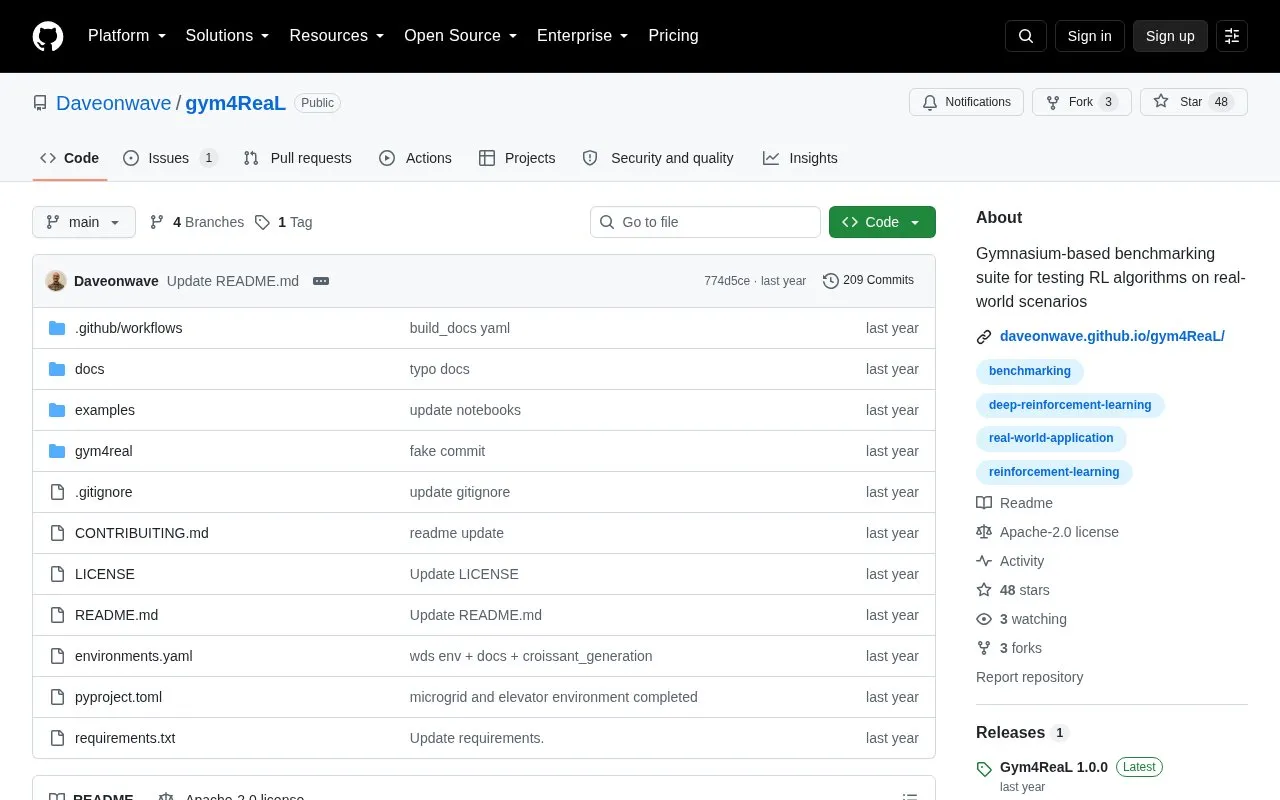Click the GitHub logo icon
This screenshot has width=1280, height=800.
tap(48, 36)
